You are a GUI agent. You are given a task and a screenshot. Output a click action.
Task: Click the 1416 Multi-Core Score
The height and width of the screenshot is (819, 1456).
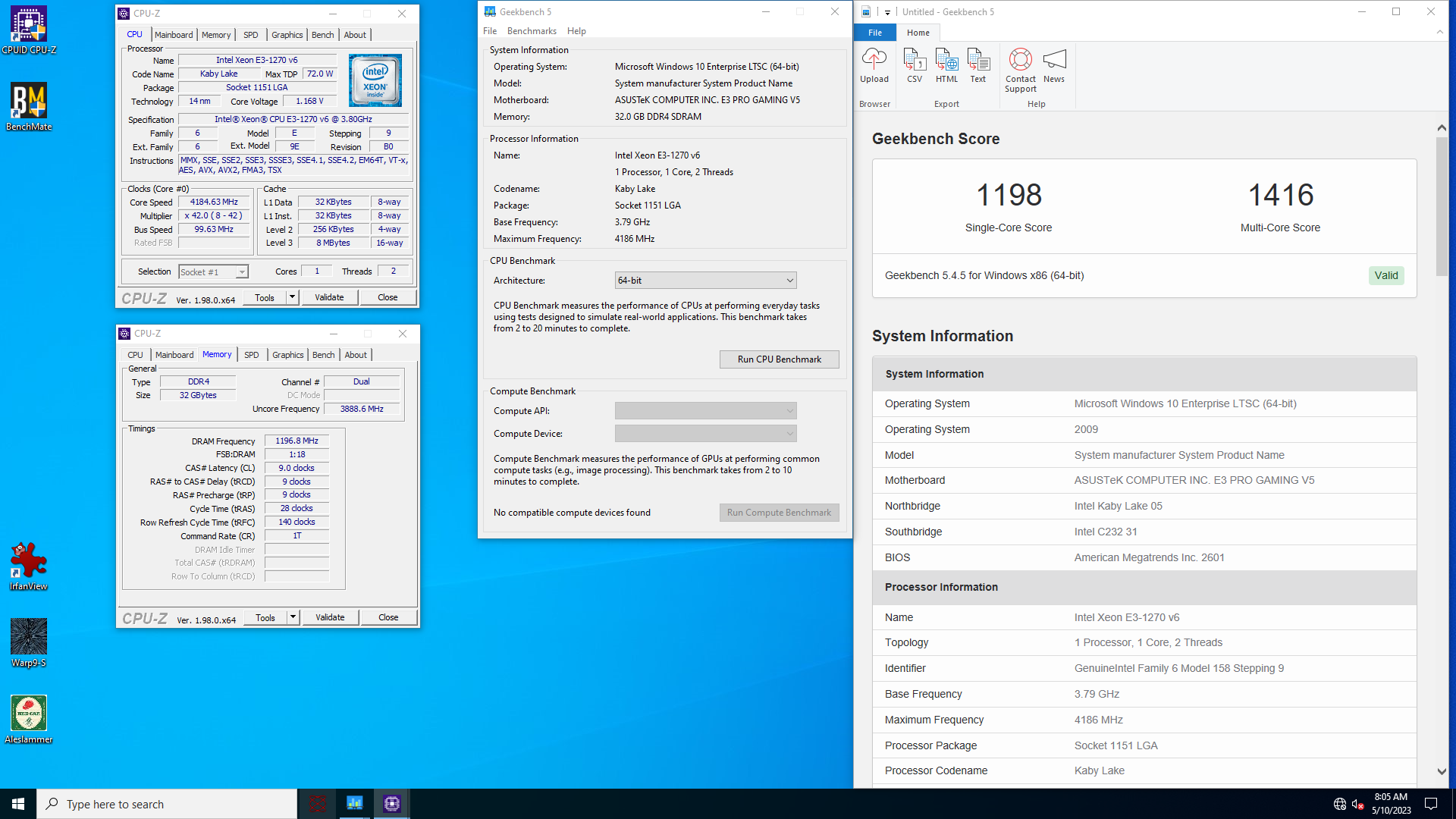click(x=1281, y=195)
